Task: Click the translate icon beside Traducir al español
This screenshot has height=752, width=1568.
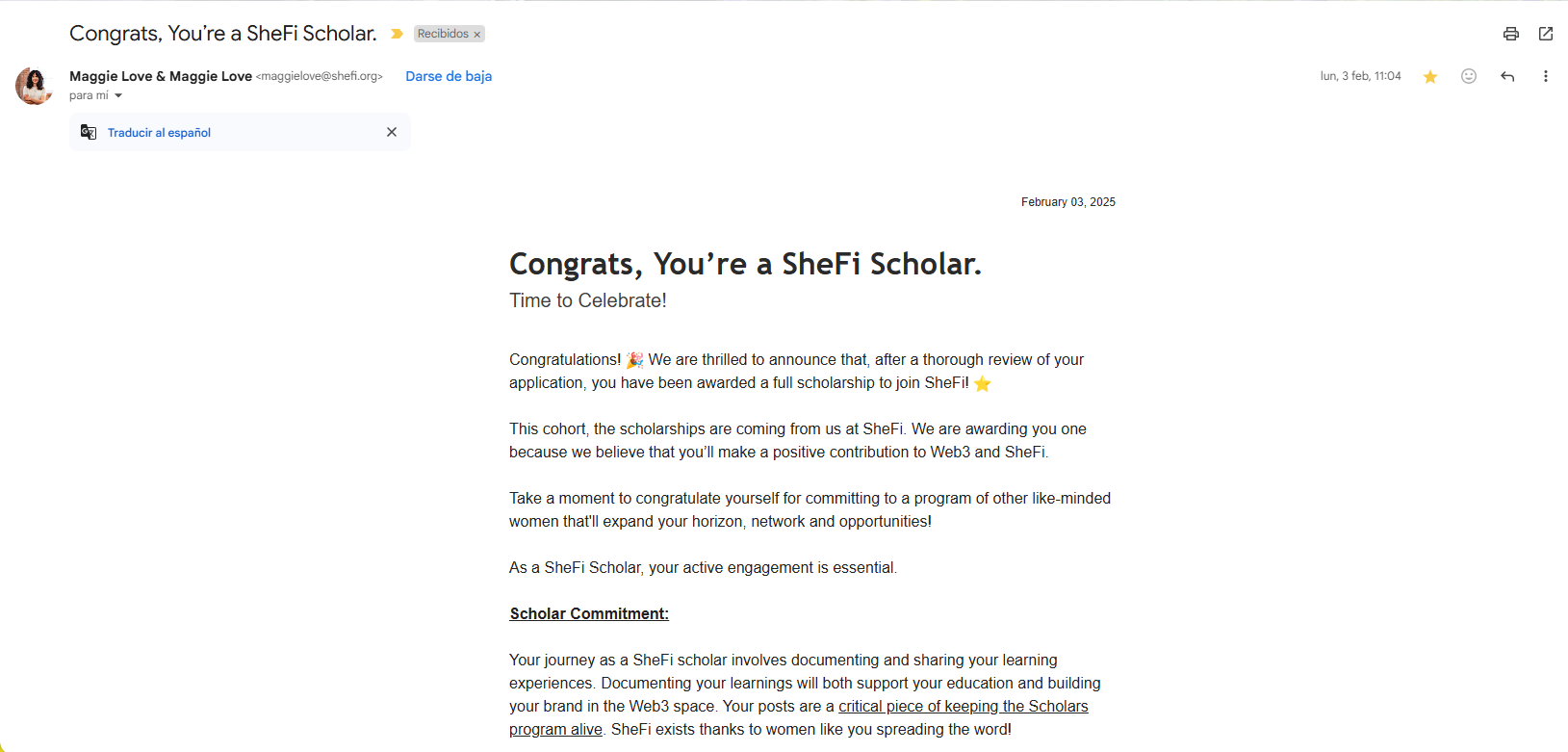Action: (89, 132)
